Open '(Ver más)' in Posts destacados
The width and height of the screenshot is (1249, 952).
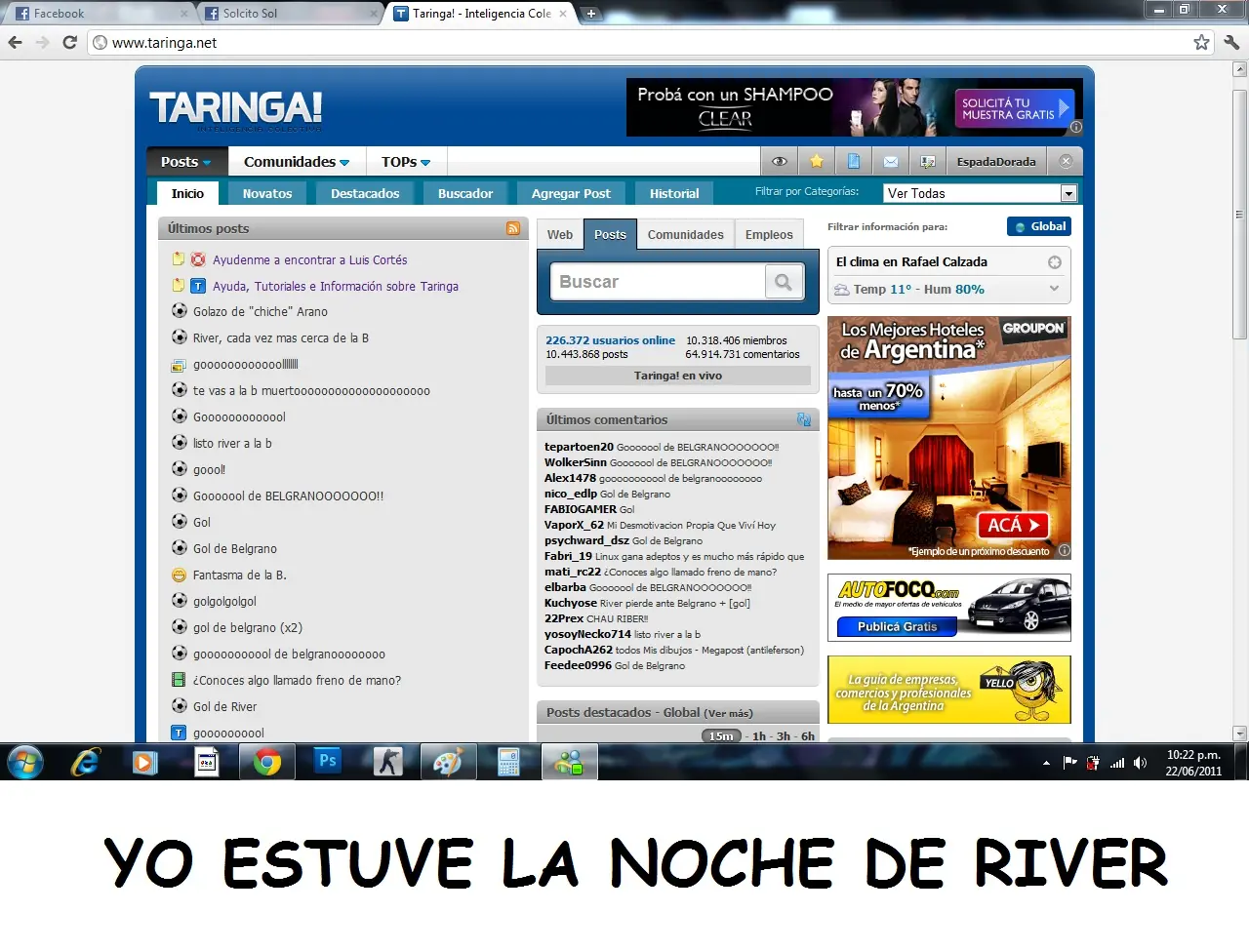728,713
